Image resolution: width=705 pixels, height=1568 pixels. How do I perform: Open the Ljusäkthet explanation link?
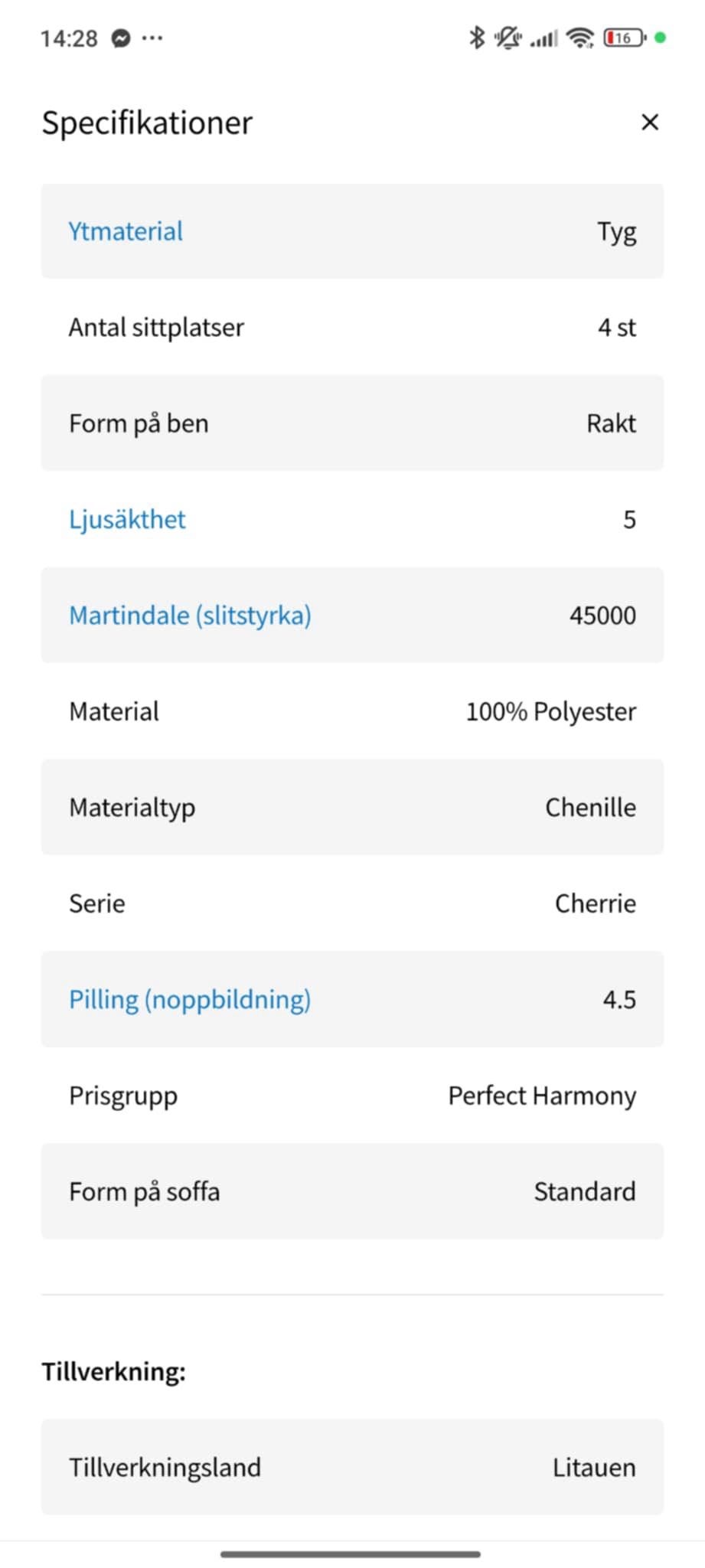[127, 519]
